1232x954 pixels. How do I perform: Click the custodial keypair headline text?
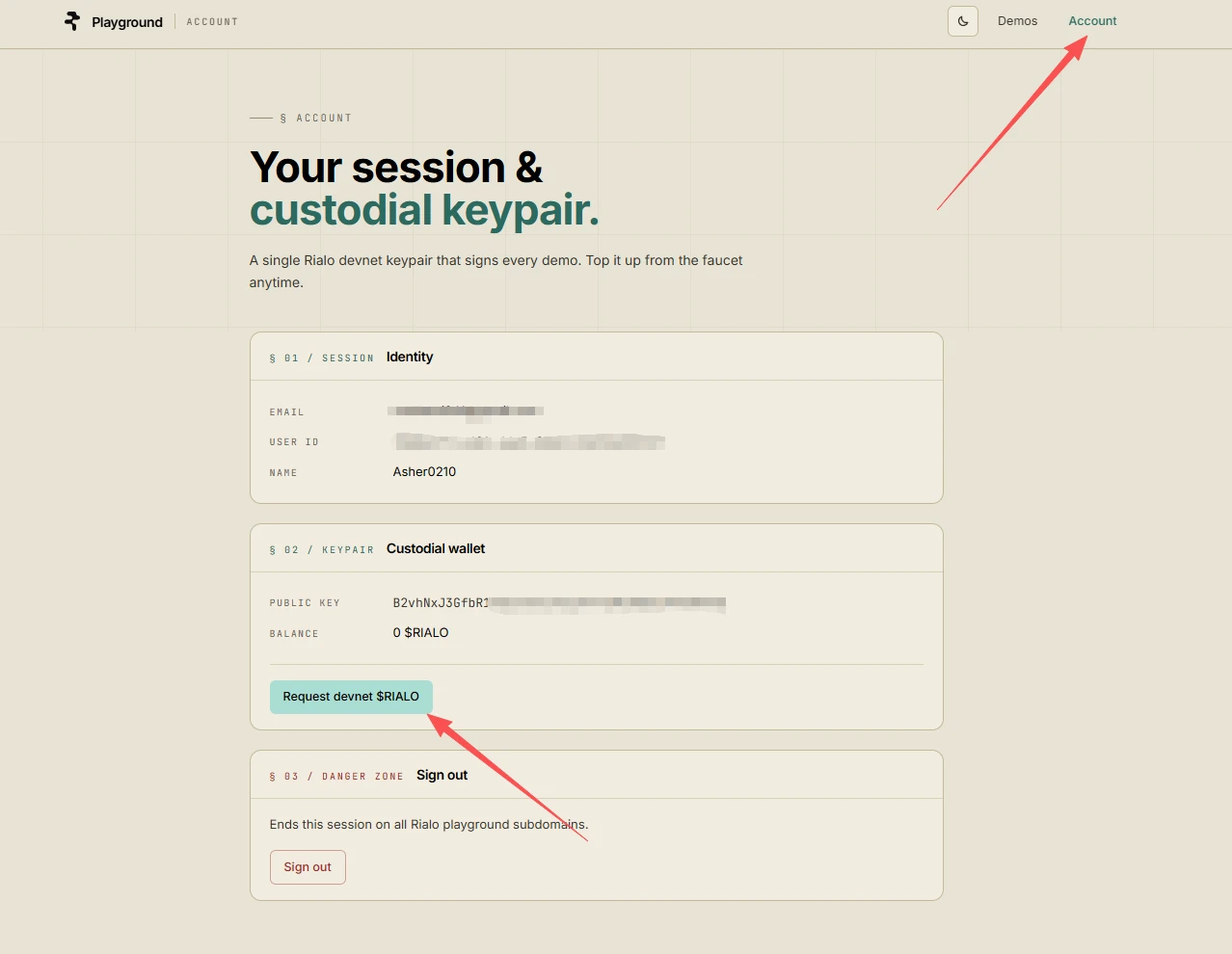pyautogui.click(x=424, y=211)
